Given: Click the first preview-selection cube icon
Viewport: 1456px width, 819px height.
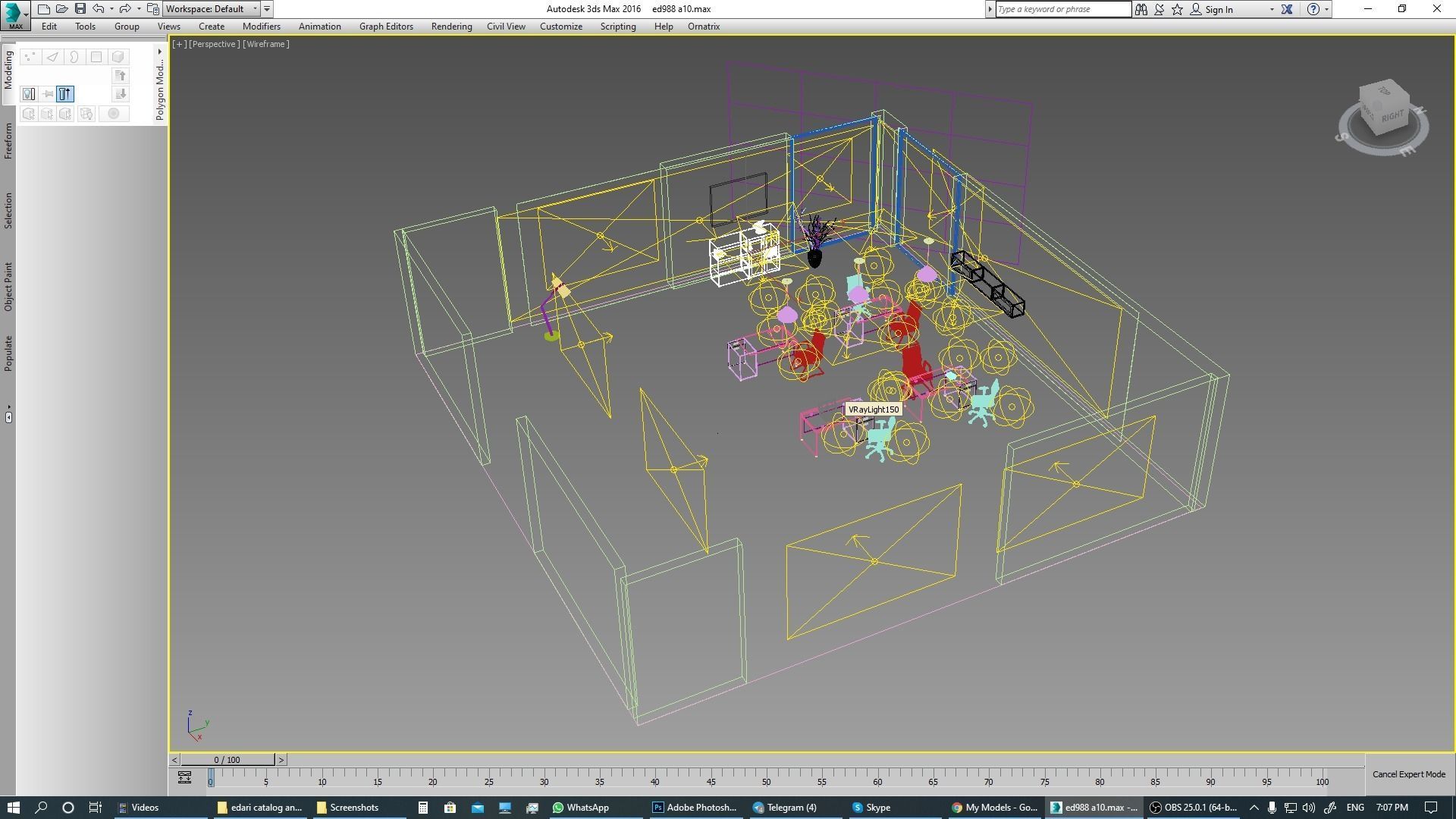Looking at the screenshot, I should coord(29,114).
